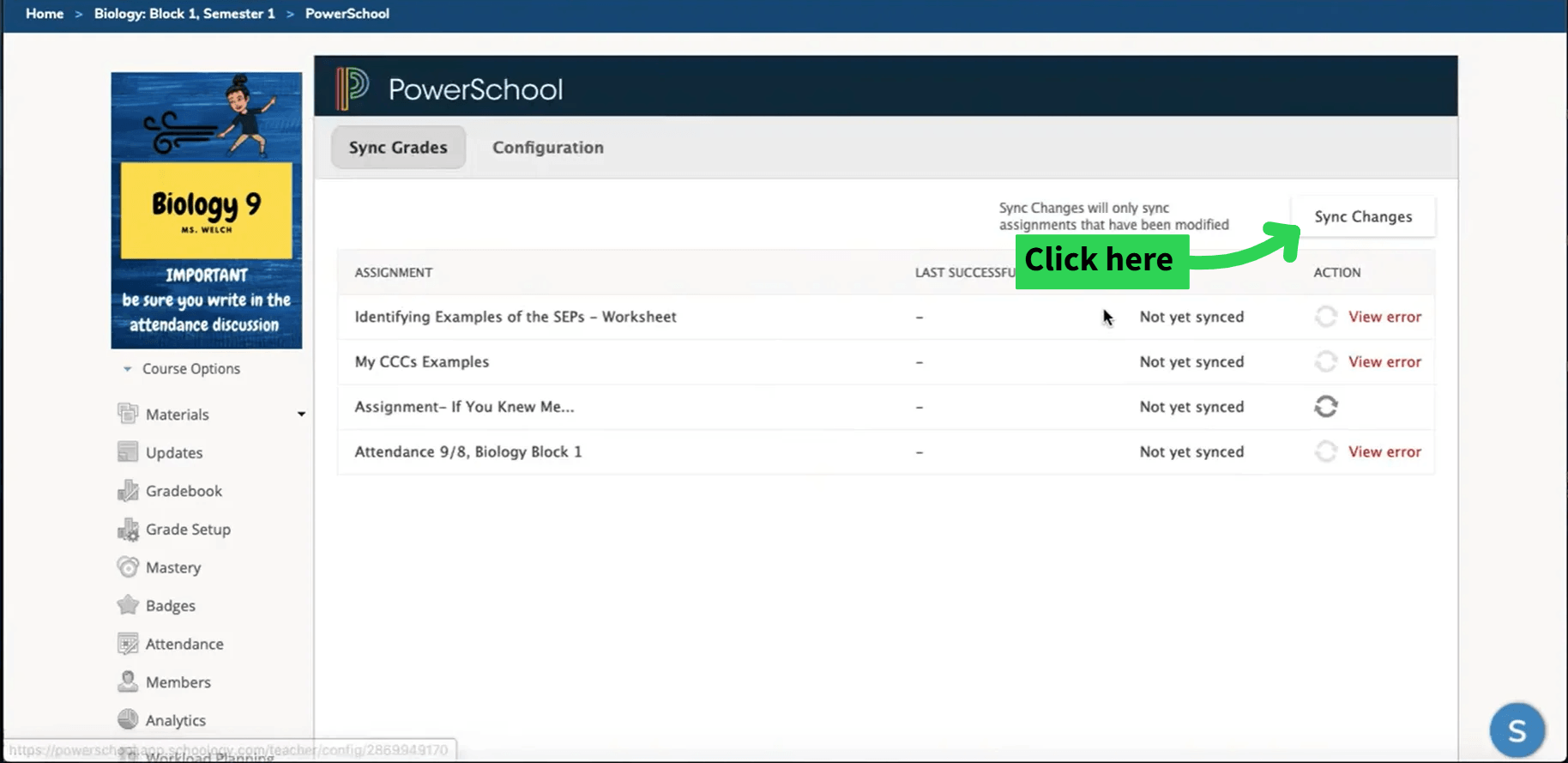Select the Identifying Examples of the SEPs – Worksheet assignment
This screenshot has width=1568, height=763.
(x=516, y=317)
